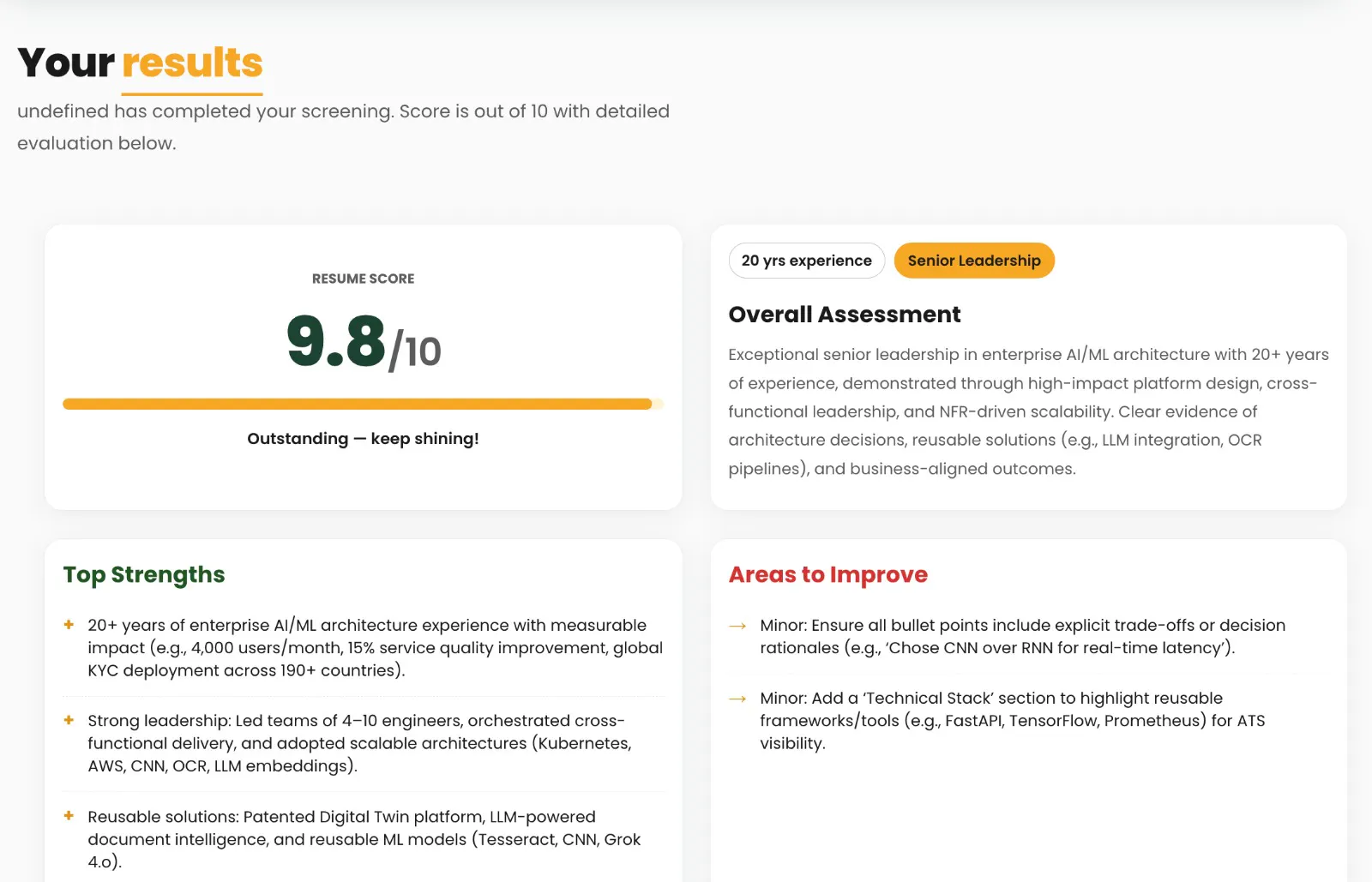Viewport: 1372px width, 882px height.
Task: Click the 'Areas to Improve' heading
Action: coord(828,574)
